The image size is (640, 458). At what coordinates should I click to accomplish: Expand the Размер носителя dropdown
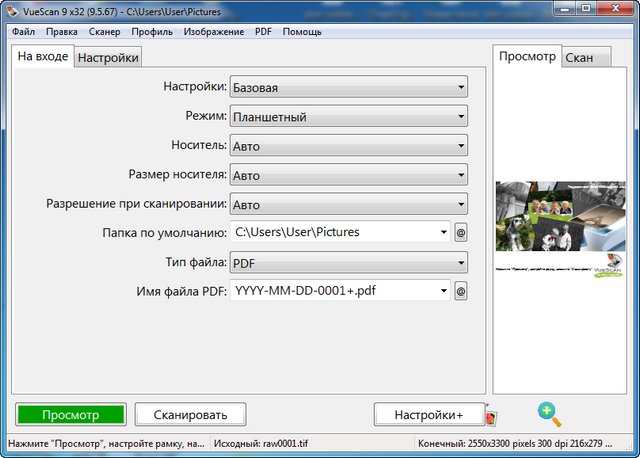348,175
